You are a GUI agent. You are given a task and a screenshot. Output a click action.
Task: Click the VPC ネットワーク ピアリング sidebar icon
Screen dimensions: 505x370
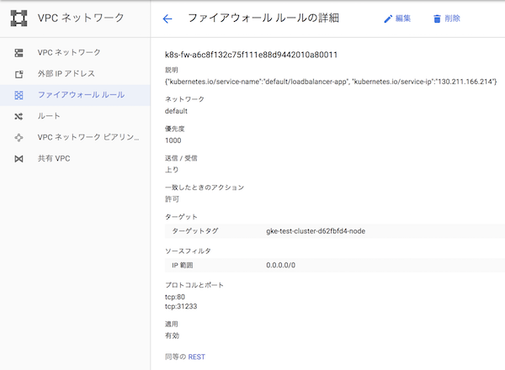coord(19,137)
